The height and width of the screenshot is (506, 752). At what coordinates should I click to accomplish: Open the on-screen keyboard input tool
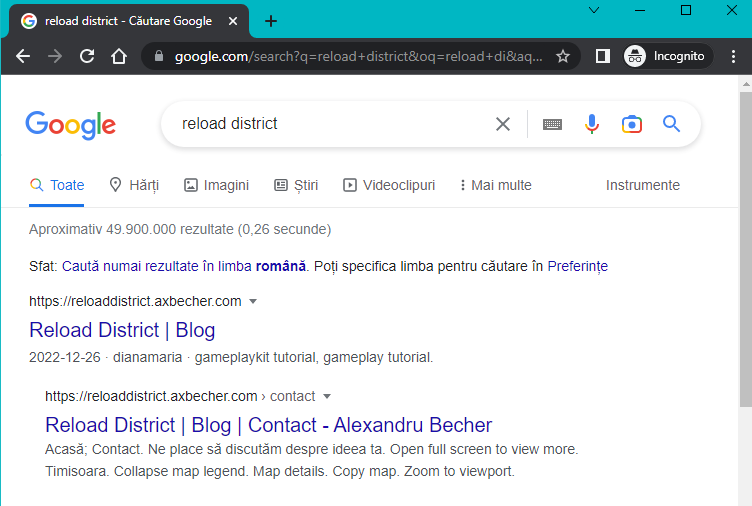click(x=552, y=124)
